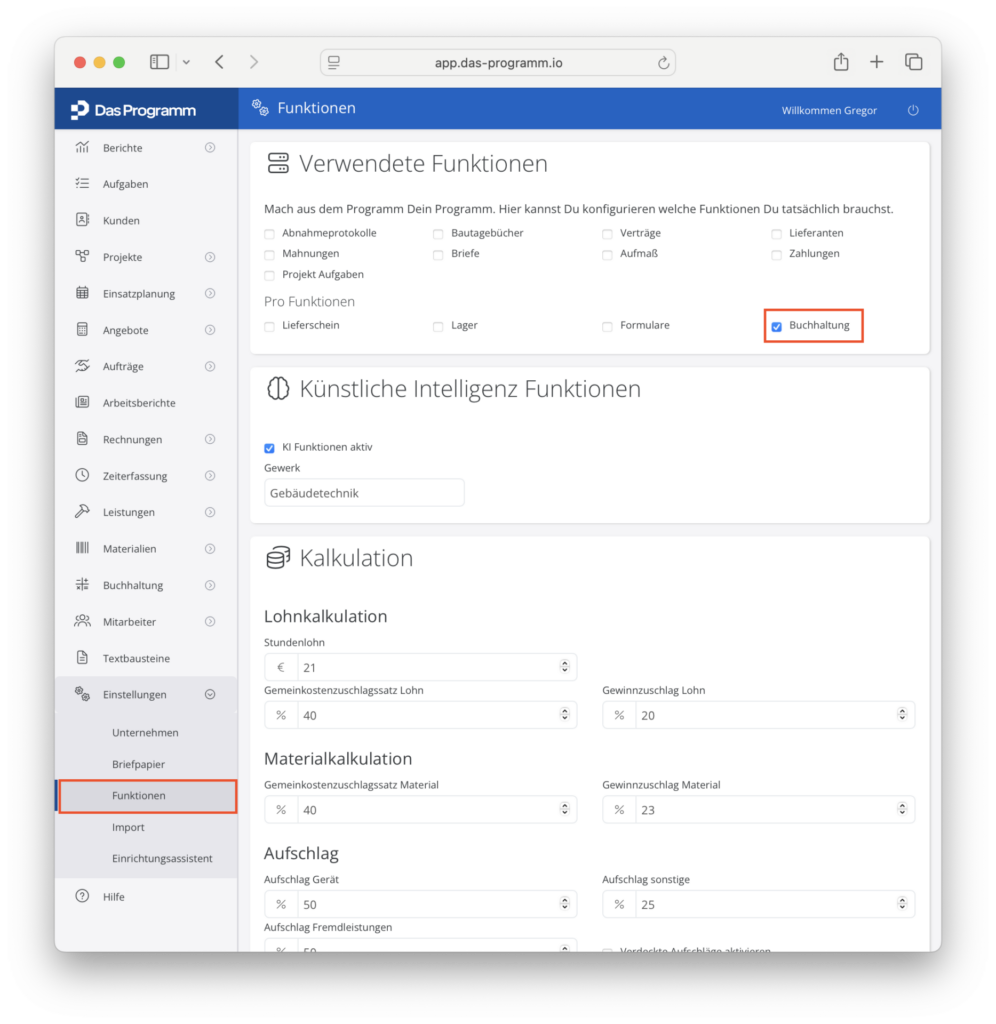Click the Materialien barcode icon
This screenshot has height=1024, width=996.
[82, 548]
